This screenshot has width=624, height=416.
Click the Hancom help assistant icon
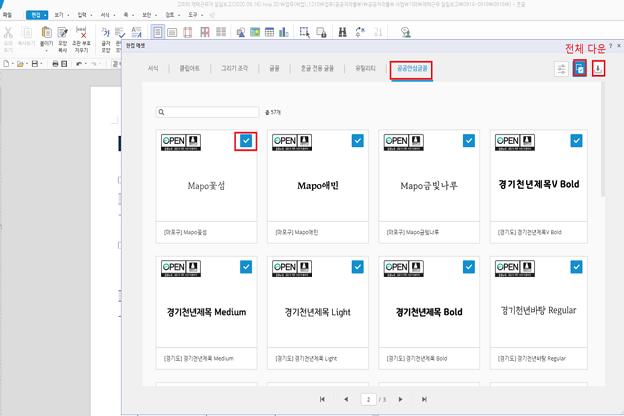406,32
